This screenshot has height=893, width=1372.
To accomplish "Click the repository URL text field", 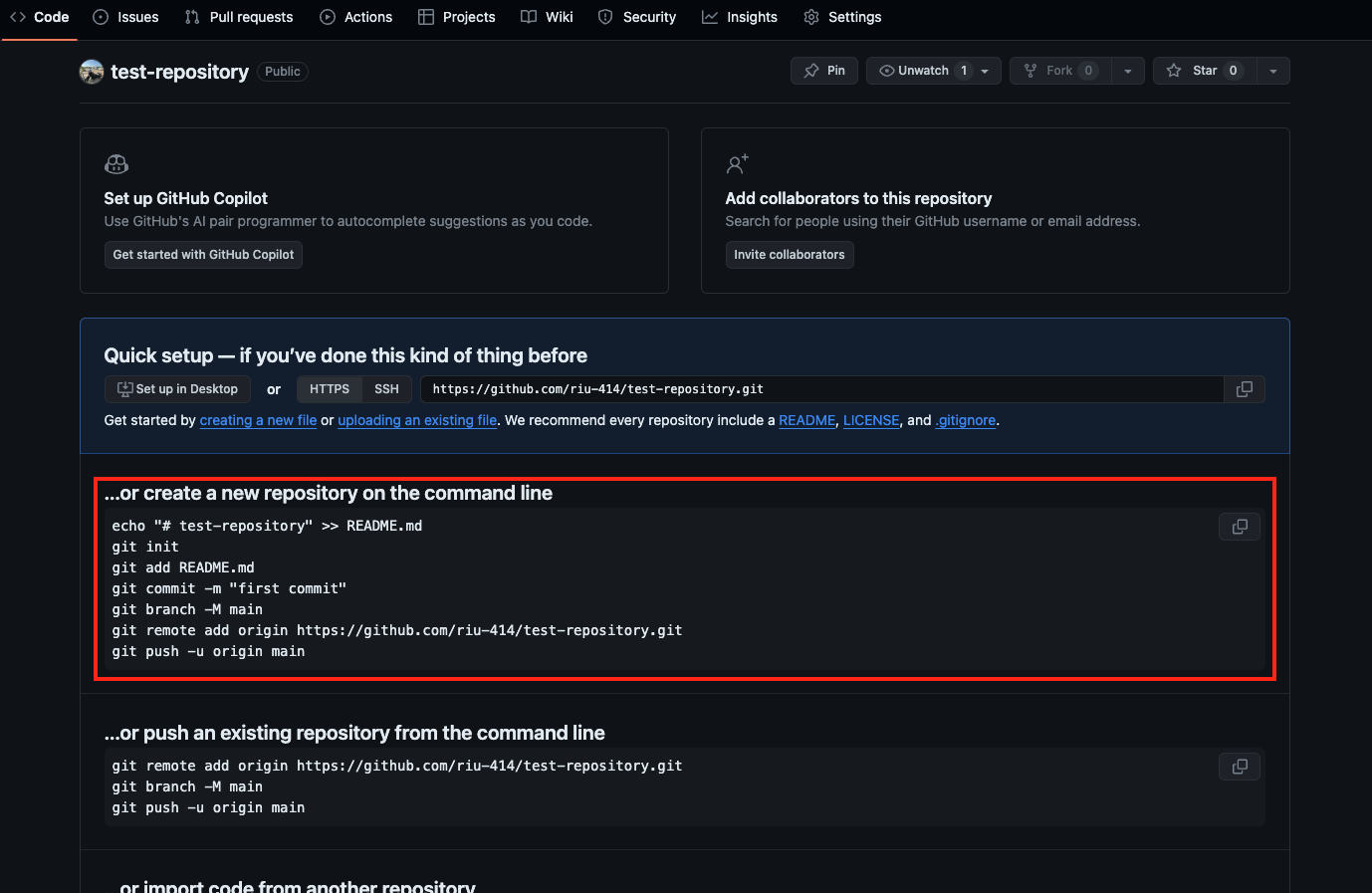I will pos(821,389).
